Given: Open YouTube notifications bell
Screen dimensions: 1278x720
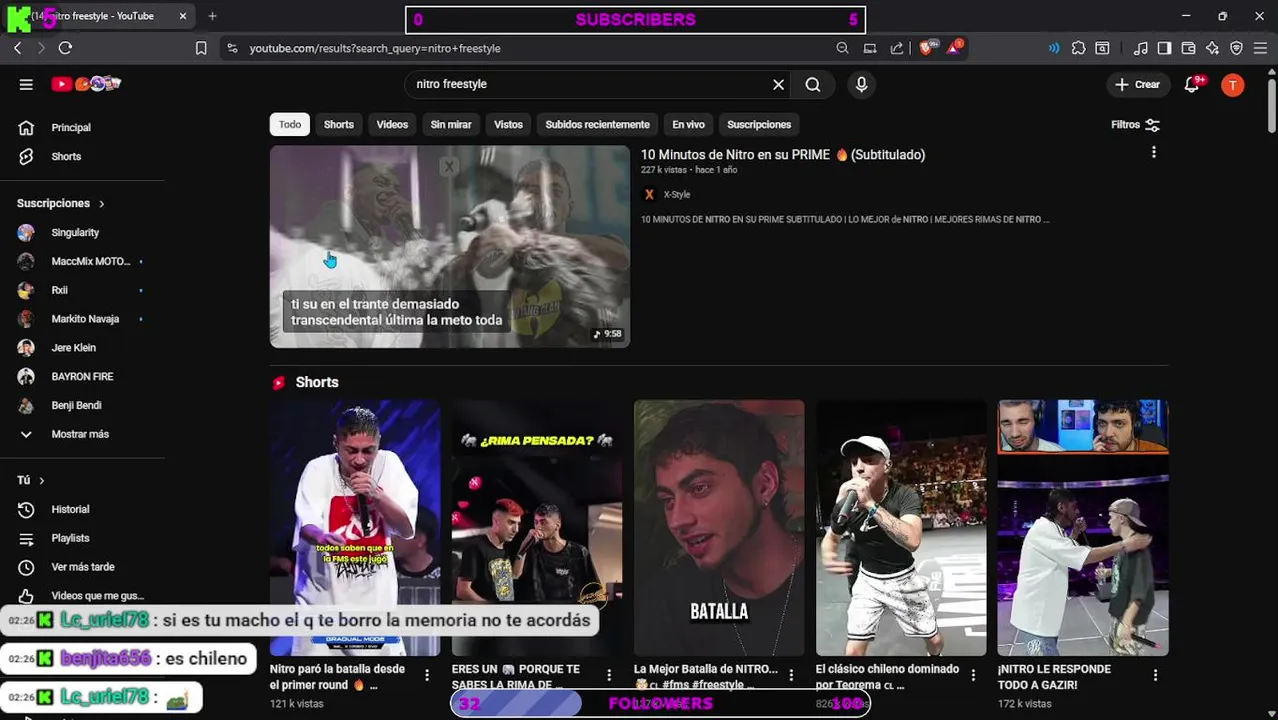Looking at the screenshot, I should point(1192,84).
